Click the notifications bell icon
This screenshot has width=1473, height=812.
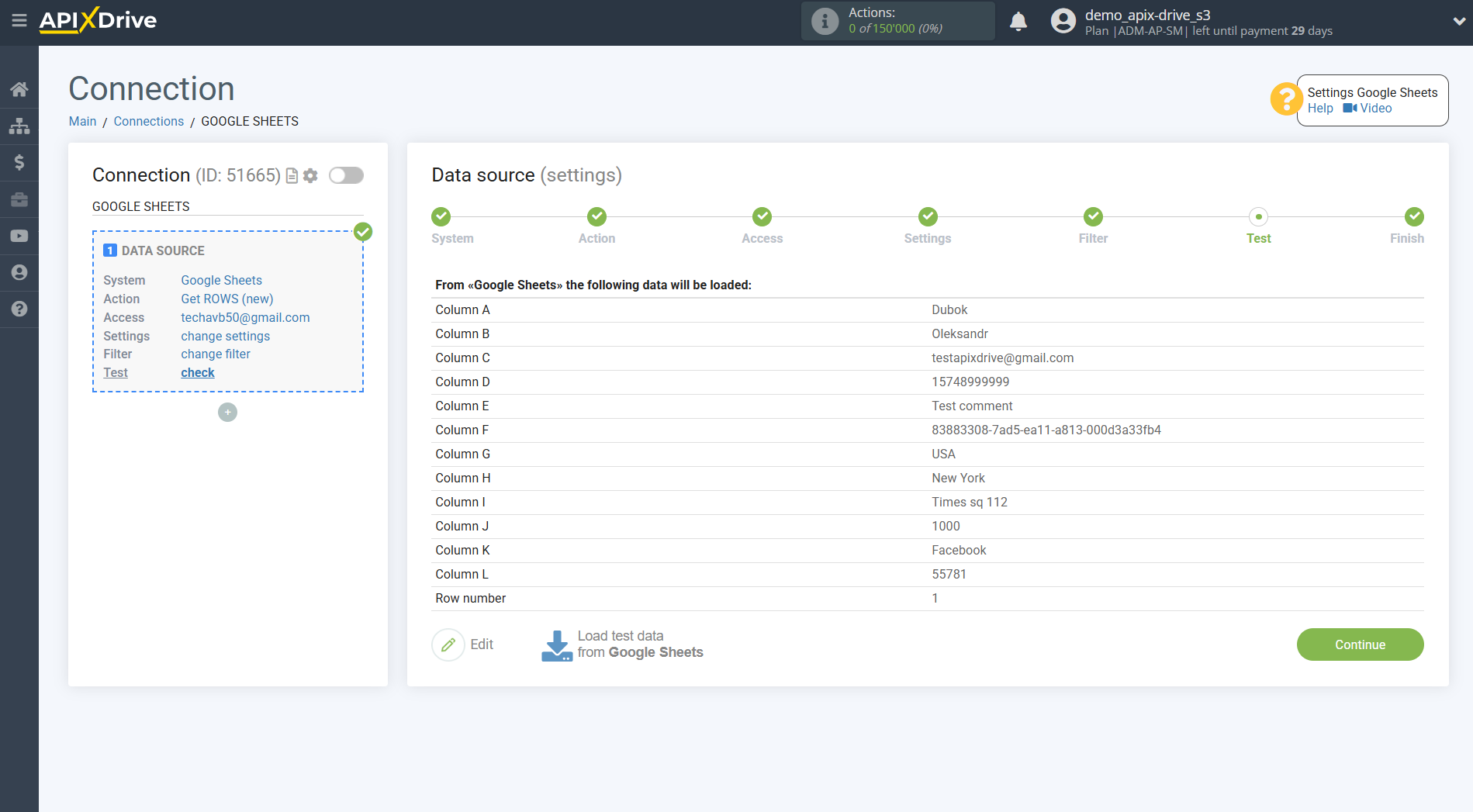[1018, 22]
